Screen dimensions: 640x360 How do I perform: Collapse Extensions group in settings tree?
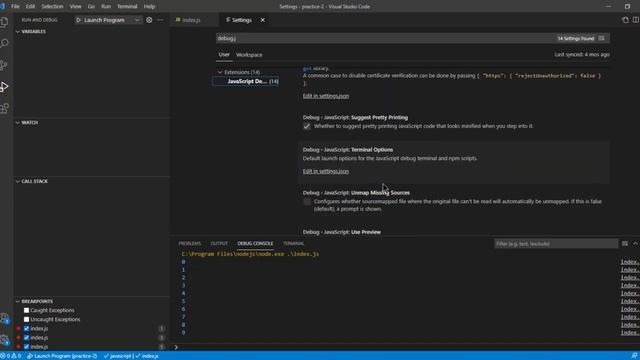(x=220, y=72)
